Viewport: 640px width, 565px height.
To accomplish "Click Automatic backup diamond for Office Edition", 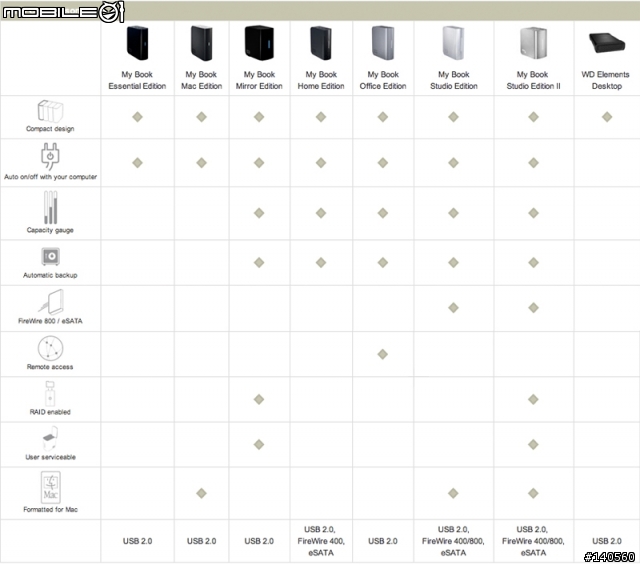I will coord(383,262).
